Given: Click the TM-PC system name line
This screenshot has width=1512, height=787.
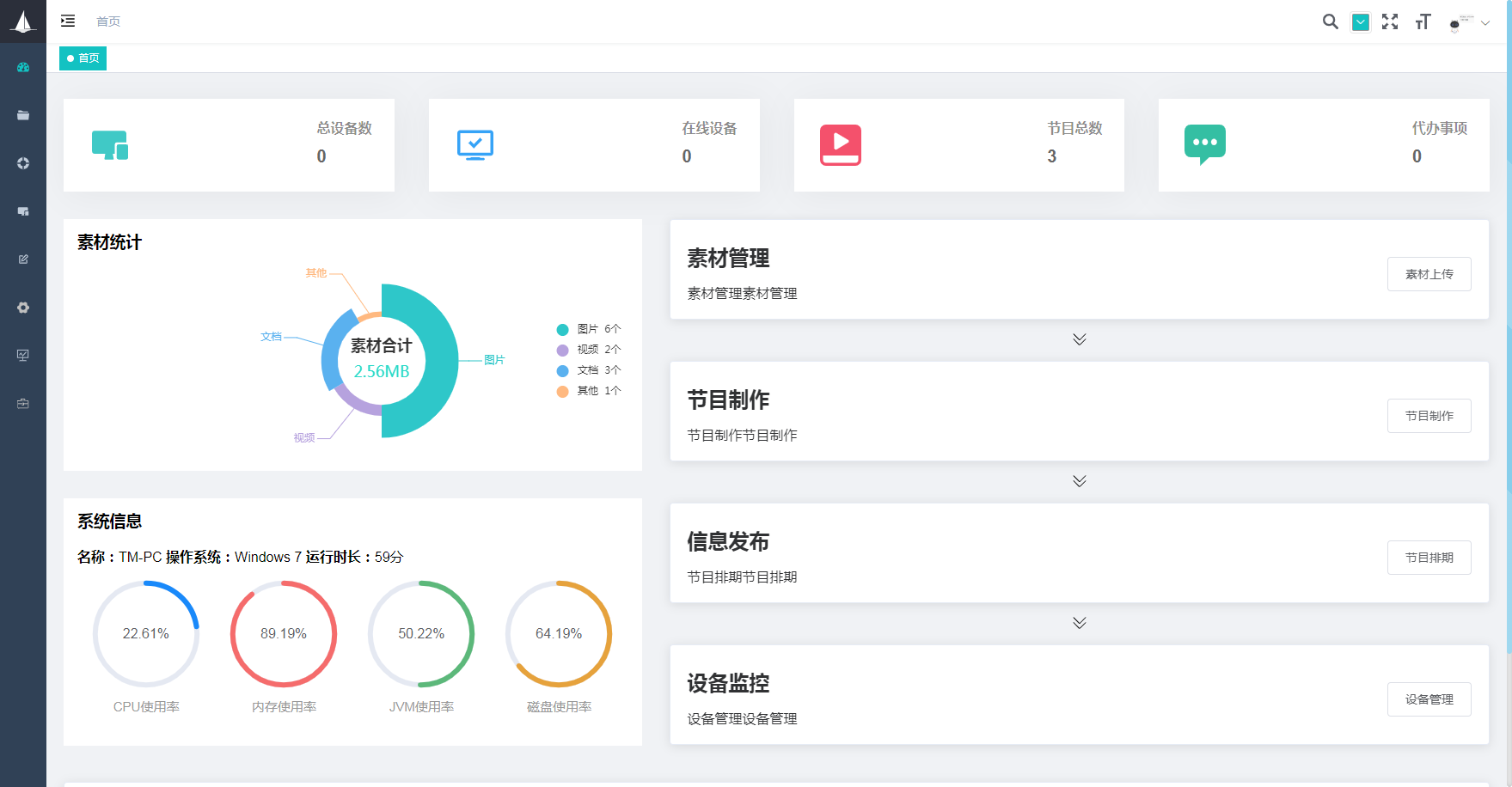Looking at the screenshot, I should [241, 557].
